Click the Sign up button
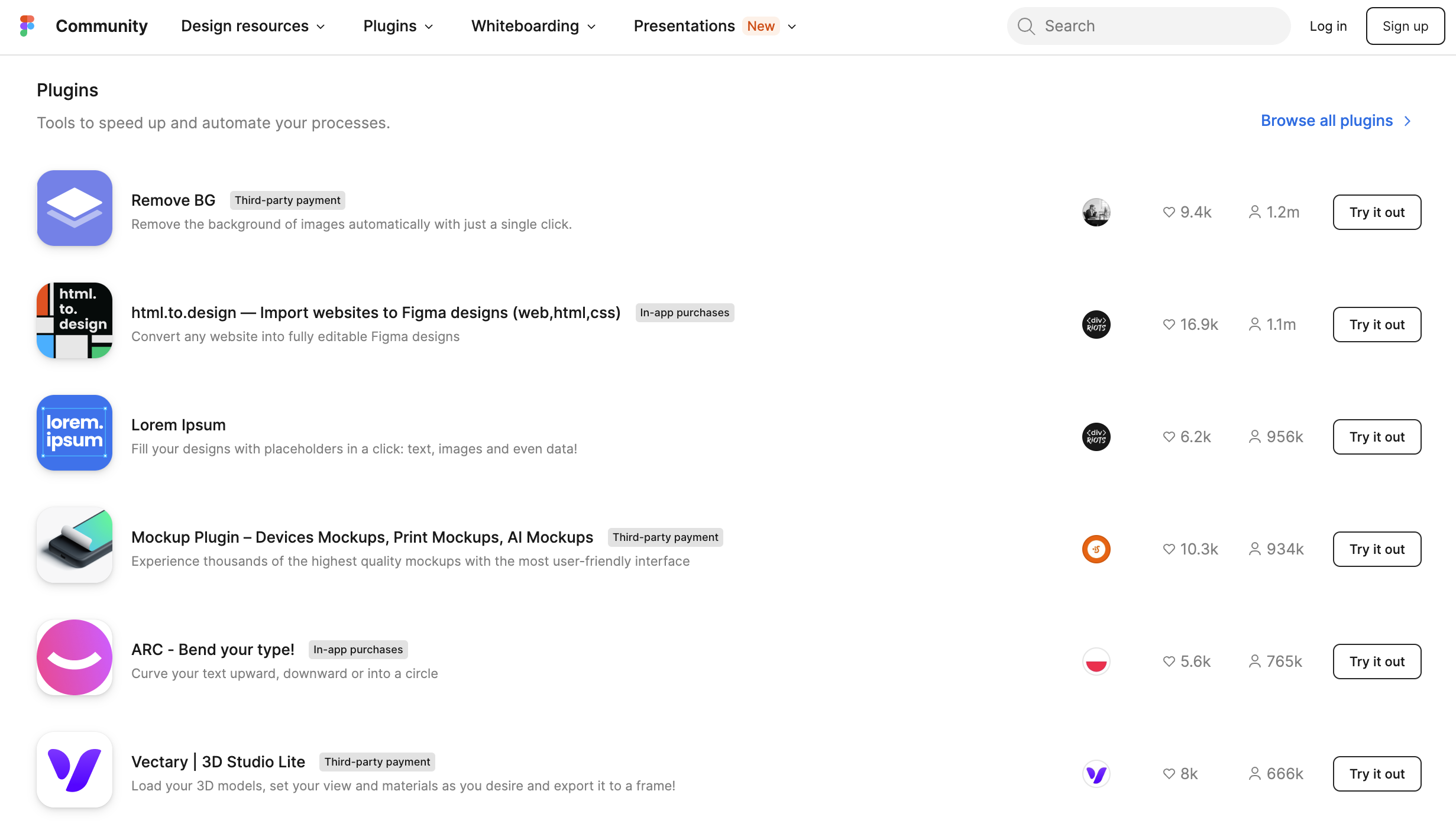 1405,26
